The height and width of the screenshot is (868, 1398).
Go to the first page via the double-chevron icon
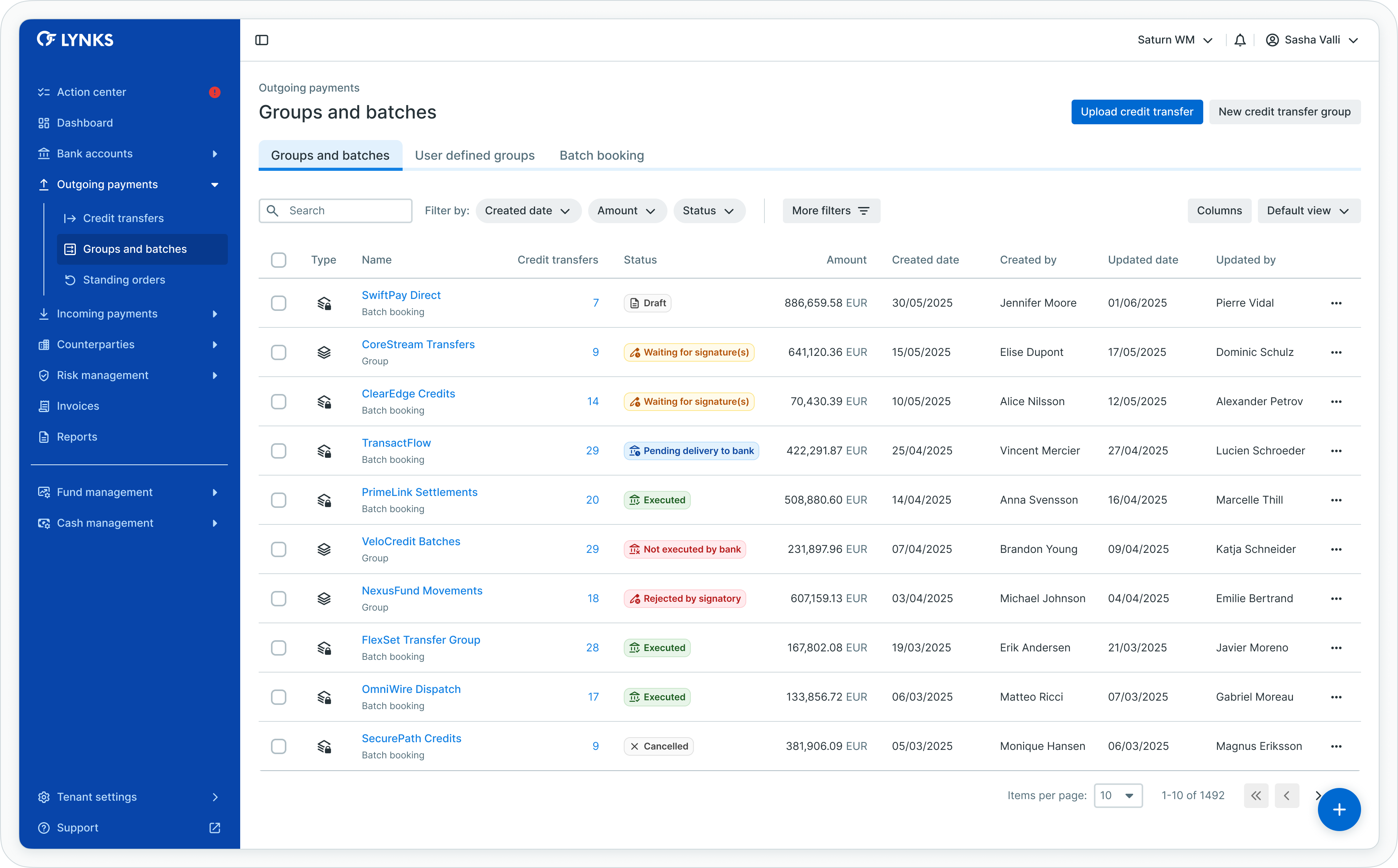click(1256, 796)
